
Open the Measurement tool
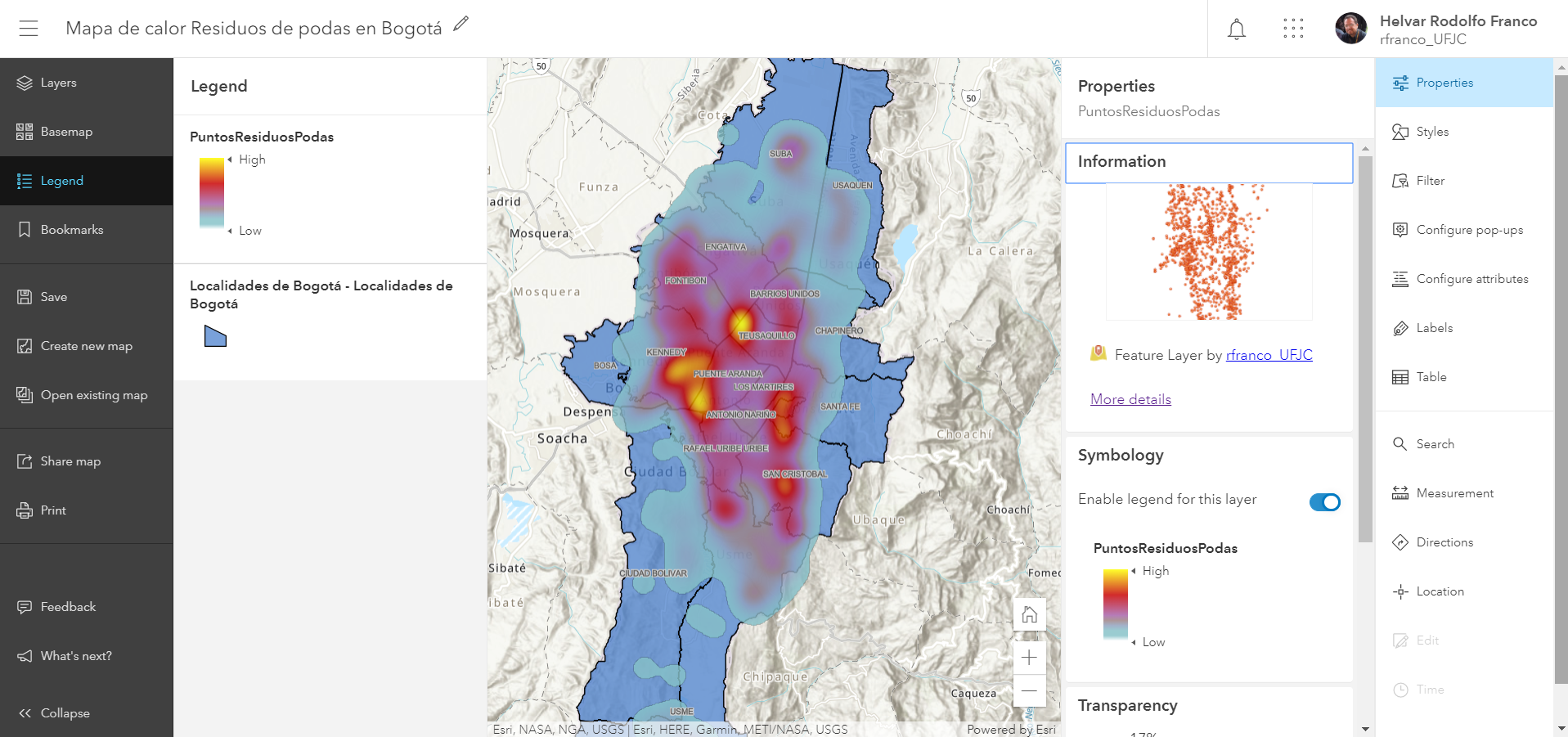(1453, 493)
